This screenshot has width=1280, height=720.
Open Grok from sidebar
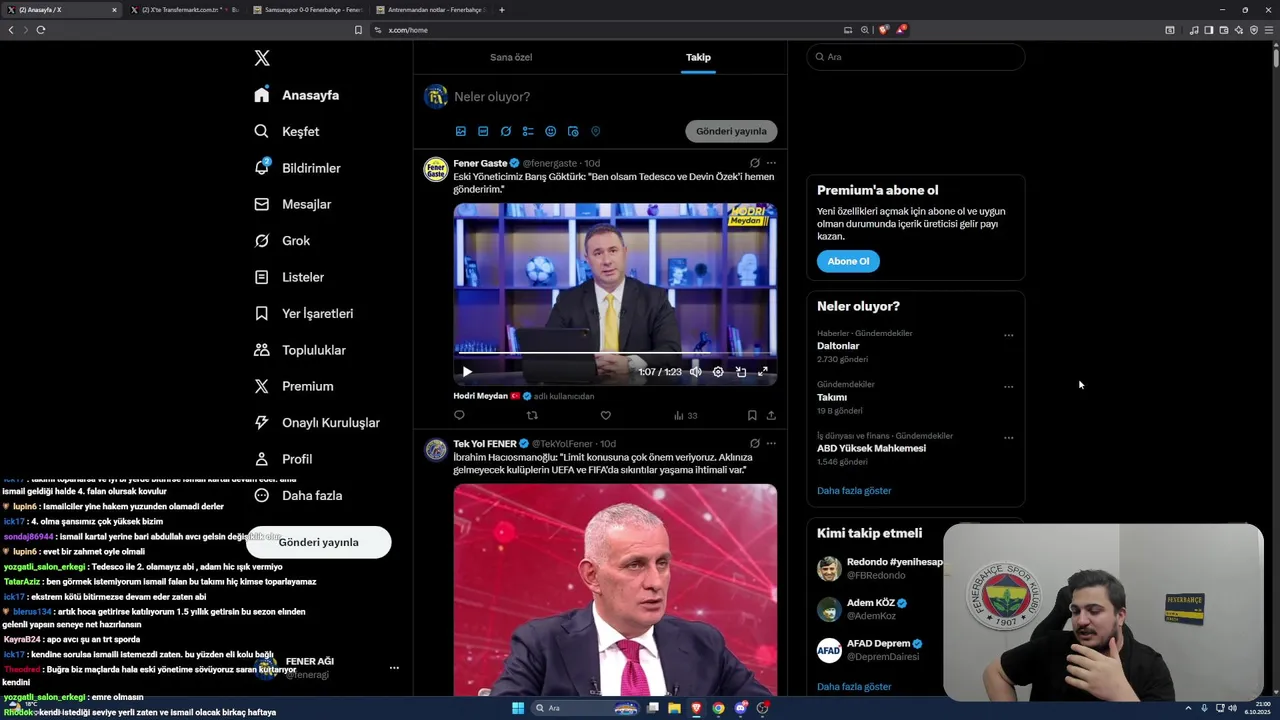click(x=282, y=241)
